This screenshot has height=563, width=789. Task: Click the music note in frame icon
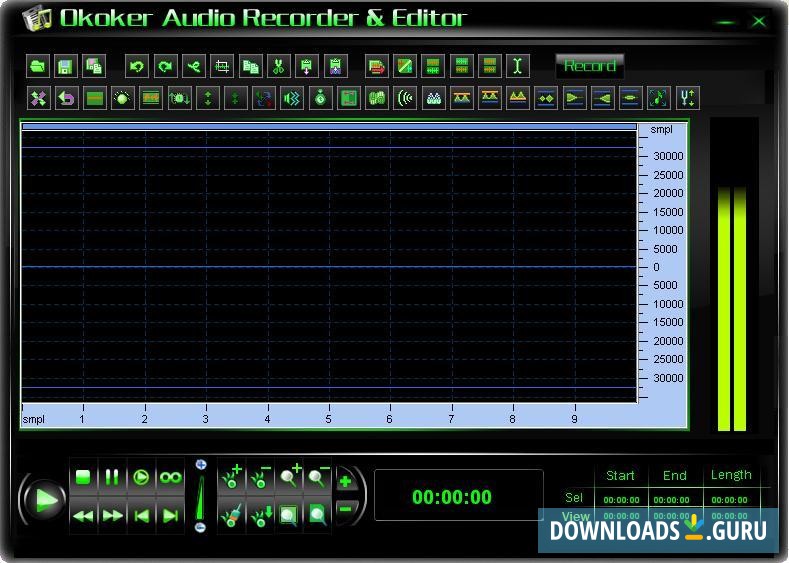(659, 98)
